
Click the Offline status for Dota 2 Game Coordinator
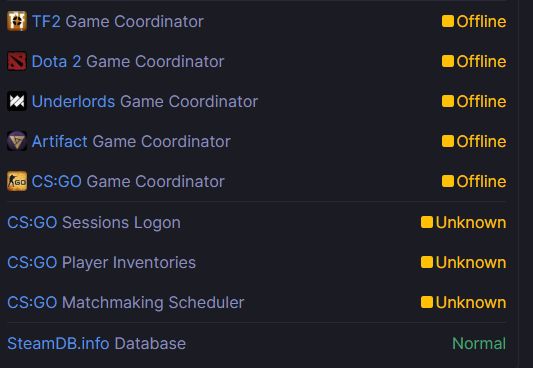click(x=481, y=62)
